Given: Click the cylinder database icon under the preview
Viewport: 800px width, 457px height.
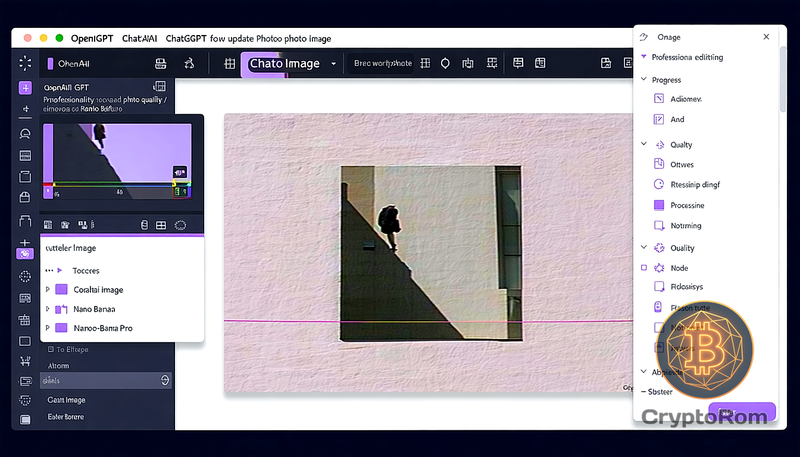Looking at the screenshot, I should 144,225.
